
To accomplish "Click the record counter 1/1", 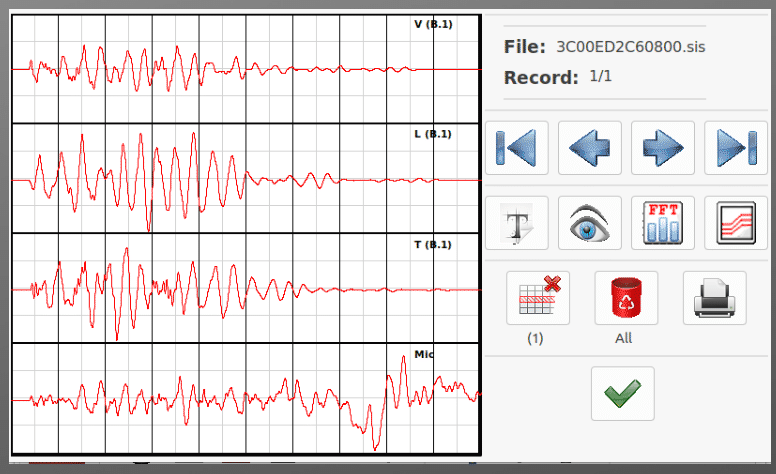I will (x=601, y=76).
